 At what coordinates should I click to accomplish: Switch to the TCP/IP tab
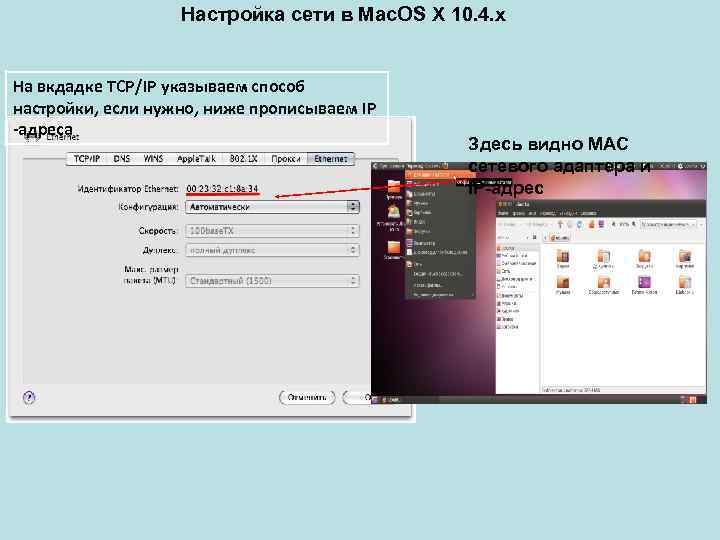click(86, 159)
